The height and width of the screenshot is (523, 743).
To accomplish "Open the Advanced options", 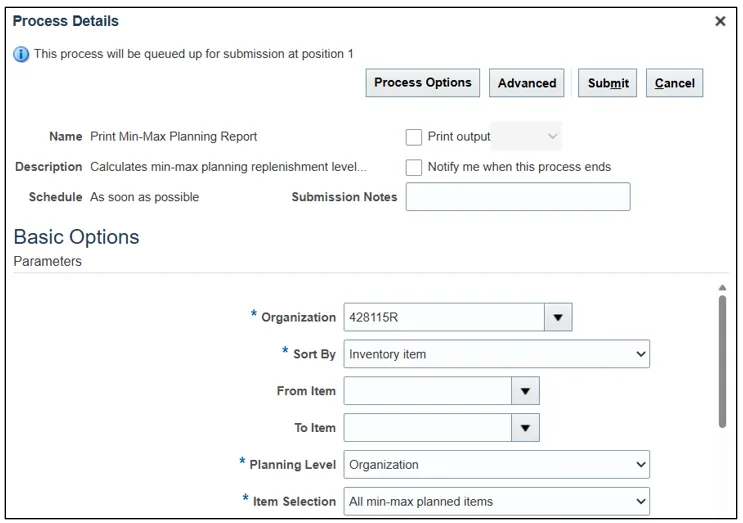I will (527, 83).
